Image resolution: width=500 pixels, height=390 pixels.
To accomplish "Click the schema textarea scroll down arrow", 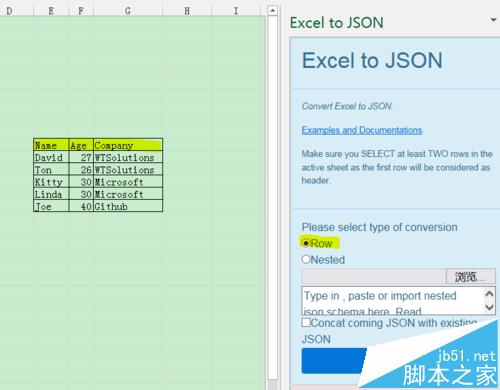I will [489, 307].
